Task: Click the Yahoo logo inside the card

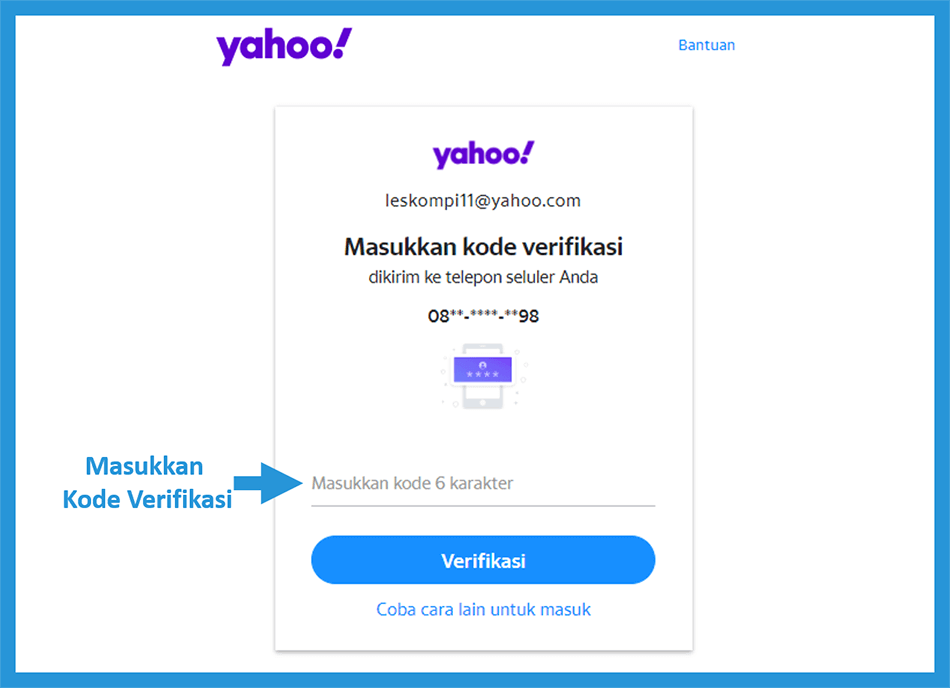Action: tap(483, 154)
